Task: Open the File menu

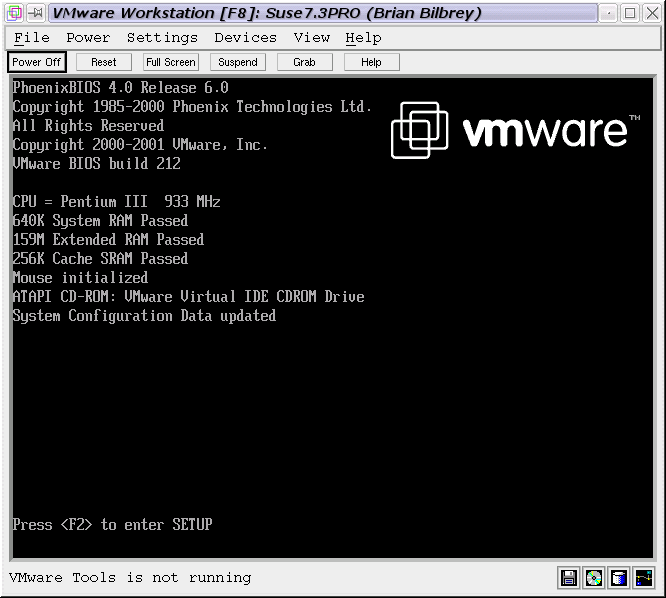Action: (32, 38)
